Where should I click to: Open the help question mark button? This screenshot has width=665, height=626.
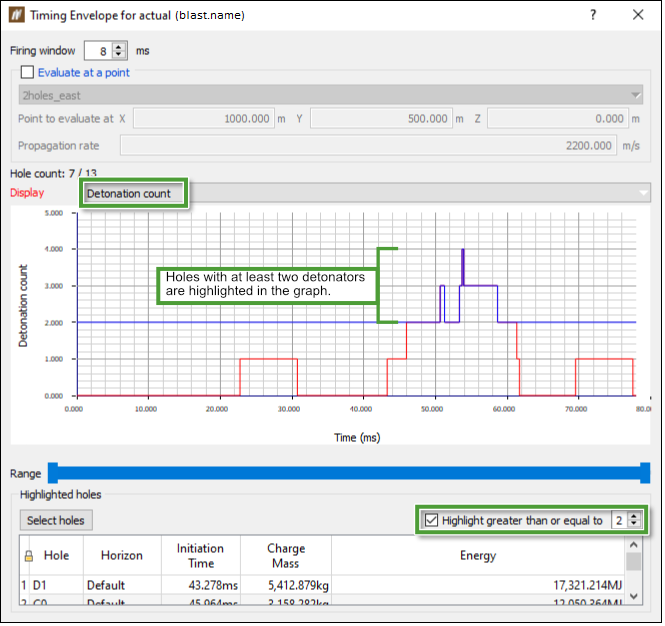[x=593, y=15]
